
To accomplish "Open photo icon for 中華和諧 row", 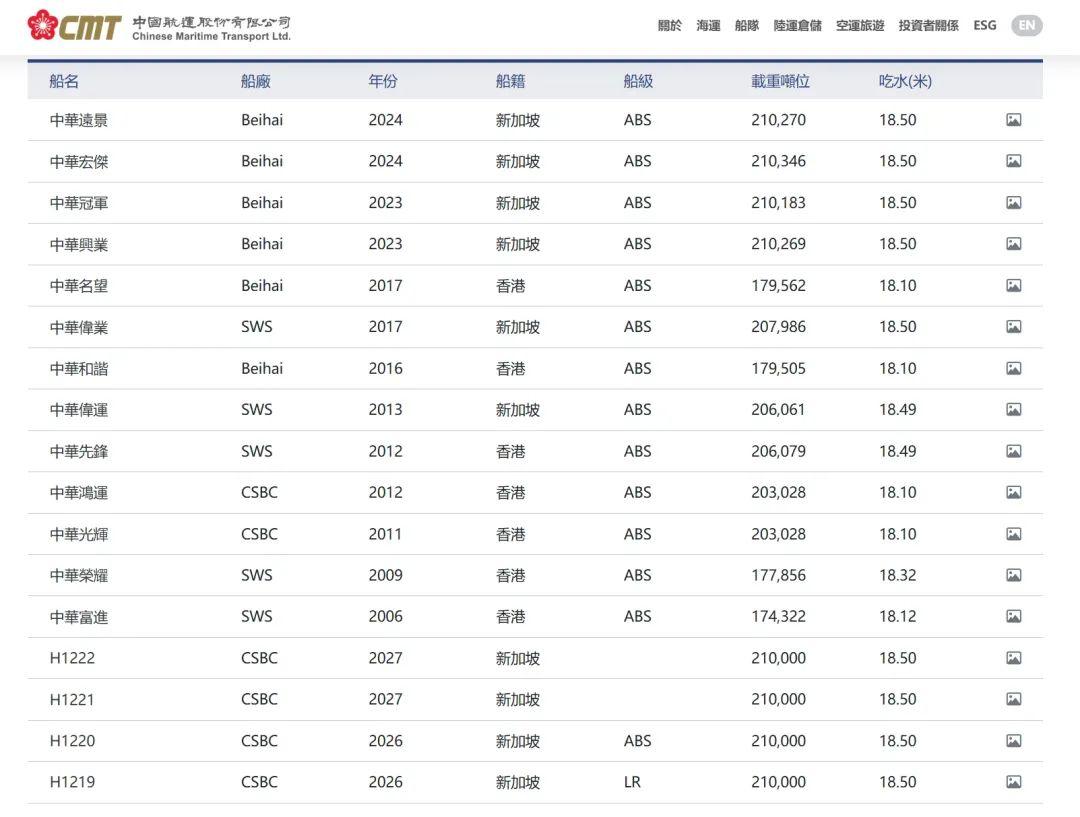I will pyautogui.click(x=1013, y=369).
